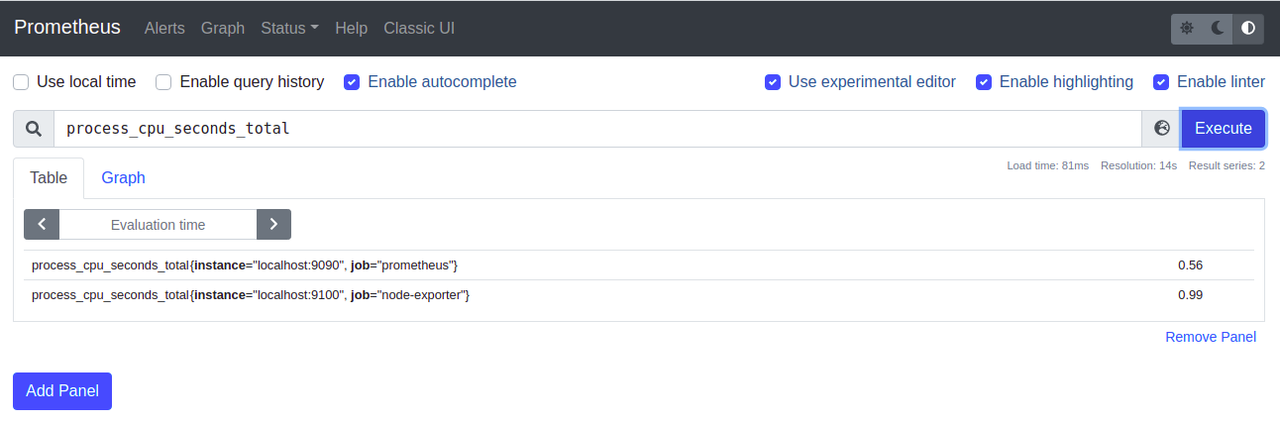Screen dimensions: 1280x422
Task: Expand the Status dropdown menu
Action: tap(289, 28)
